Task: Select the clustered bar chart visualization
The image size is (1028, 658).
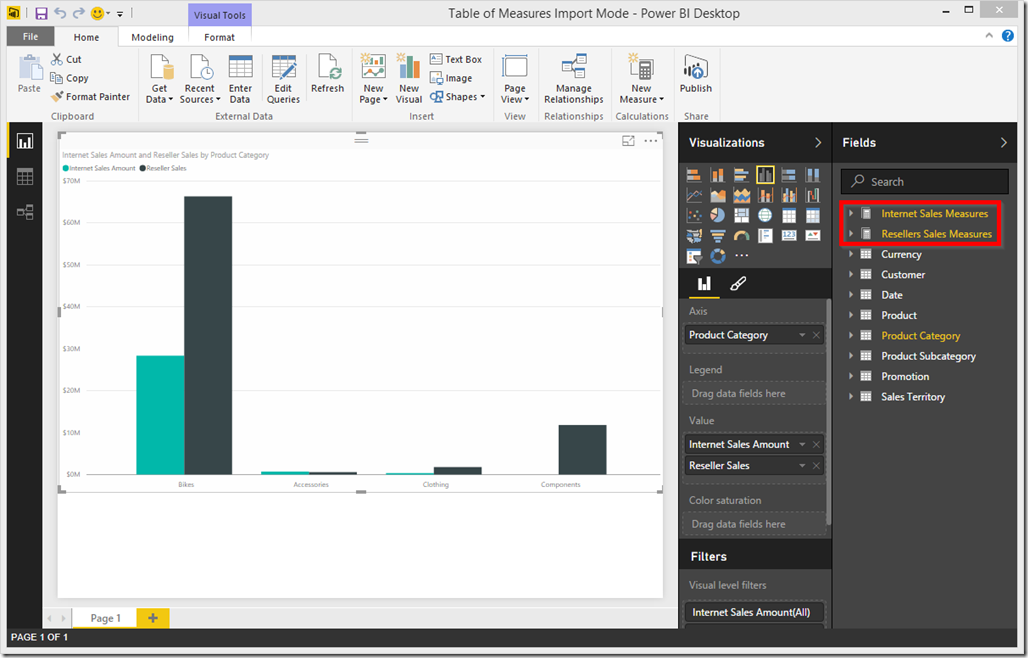Action: (741, 175)
